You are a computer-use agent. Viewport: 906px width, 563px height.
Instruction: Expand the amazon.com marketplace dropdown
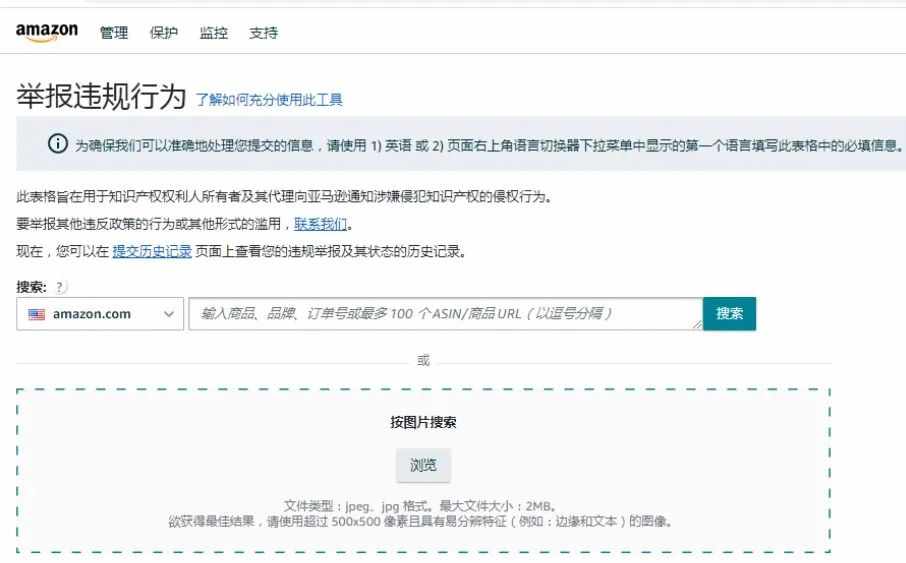(x=100, y=314)
